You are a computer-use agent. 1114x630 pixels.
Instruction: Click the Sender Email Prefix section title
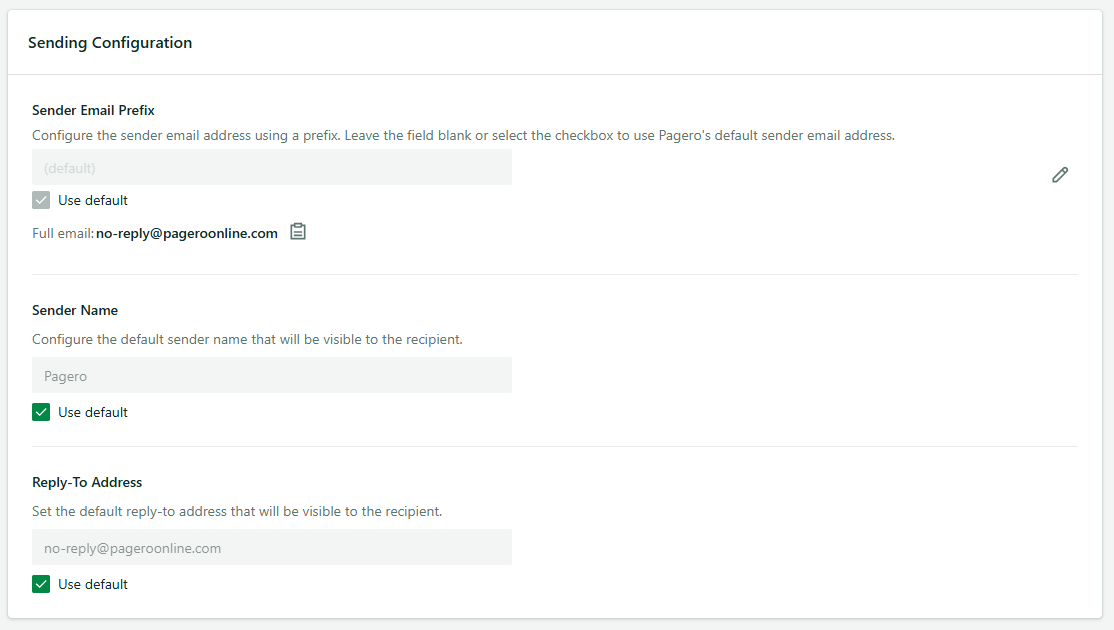coord(93,110)
